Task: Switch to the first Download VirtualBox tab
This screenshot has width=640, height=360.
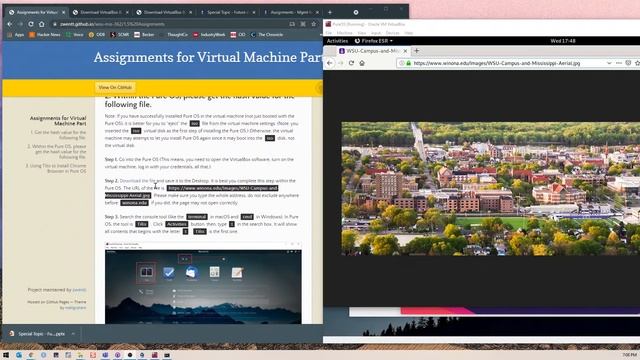Action: pos(100,12)
